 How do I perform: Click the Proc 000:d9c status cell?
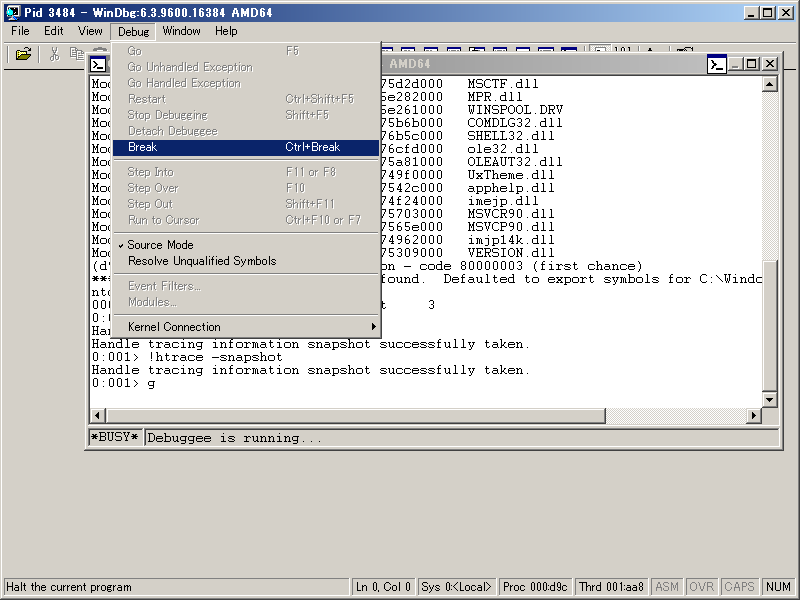(535, 587)
